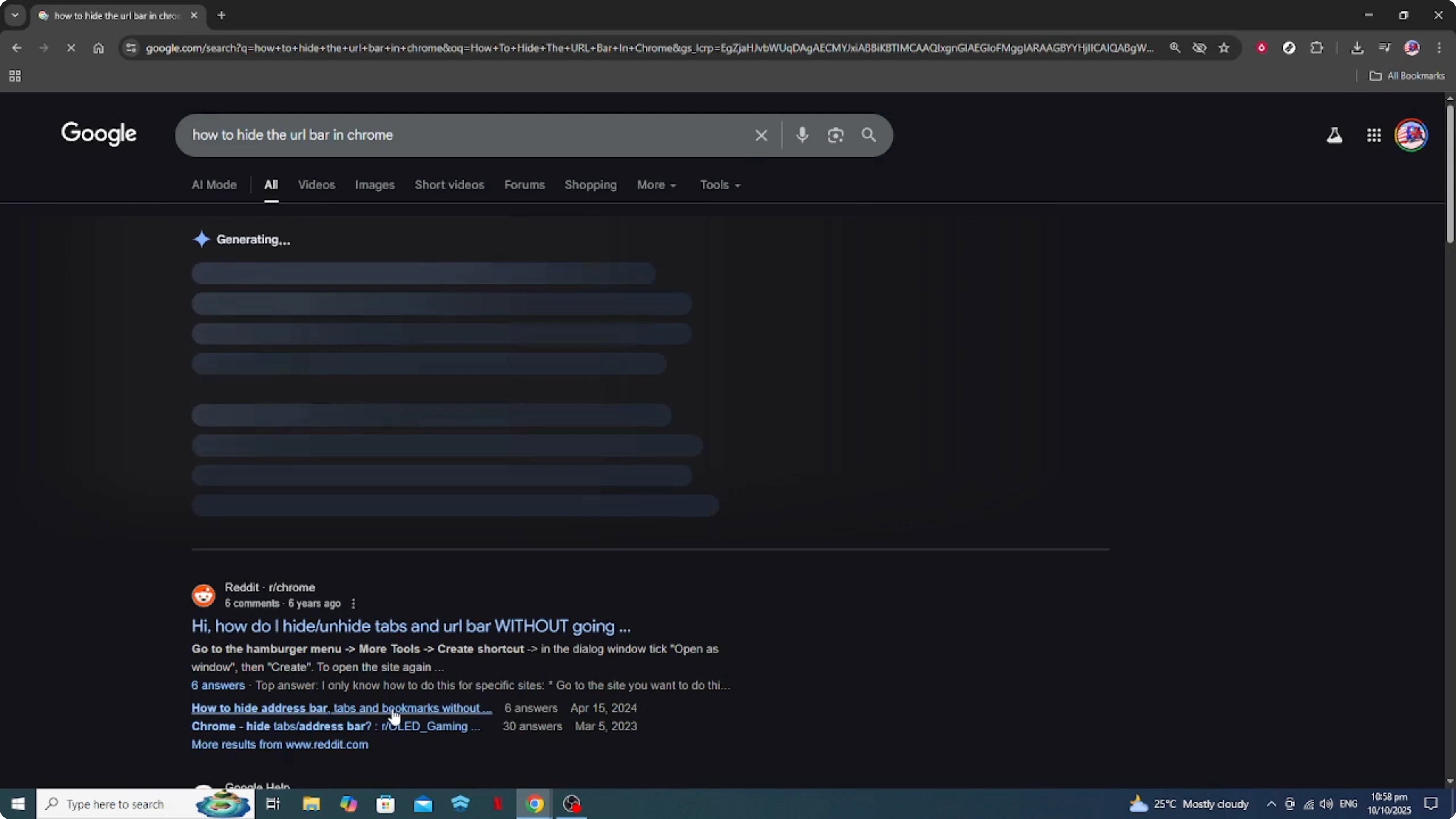Open Google Lens image search in search bar
Viewport: 1456px width, 819px height.
pyautogui.click(x=835, y=135)
